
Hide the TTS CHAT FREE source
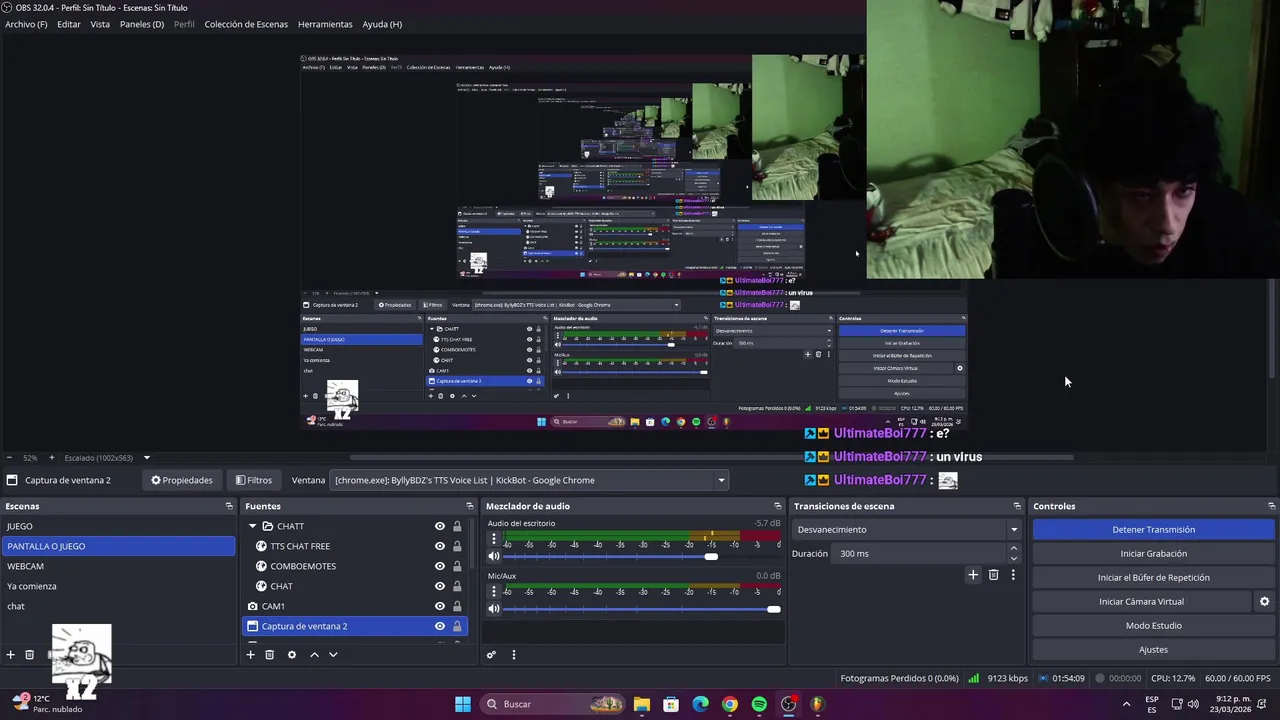(440, 546)
